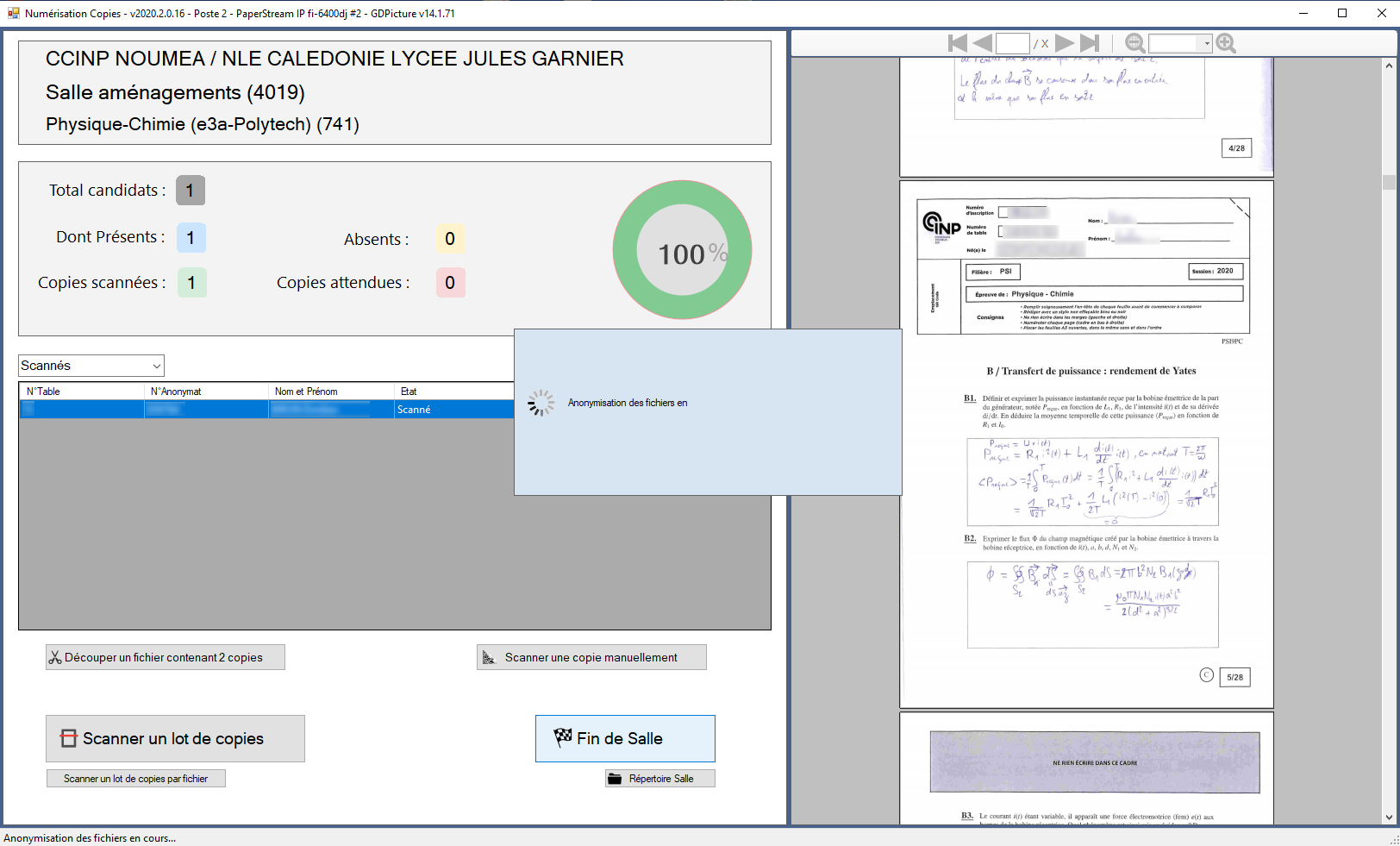
Task: Click scroll up arrow of preview scrollbar
Action: click(1389, 66)
